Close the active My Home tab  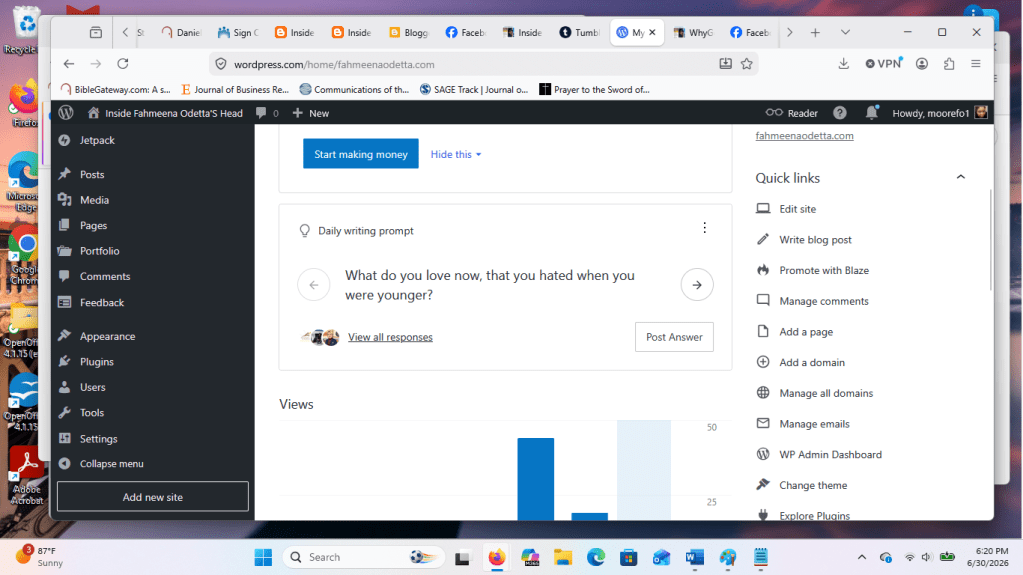pos(652,32)
